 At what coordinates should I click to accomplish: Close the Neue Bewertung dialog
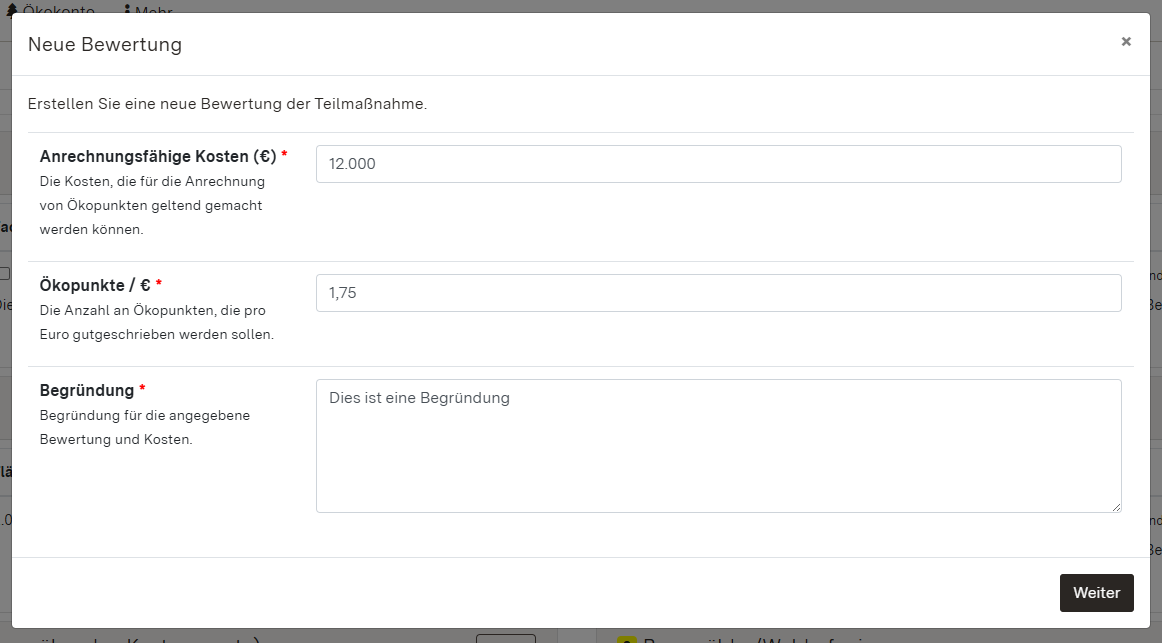pos(1126,42)
